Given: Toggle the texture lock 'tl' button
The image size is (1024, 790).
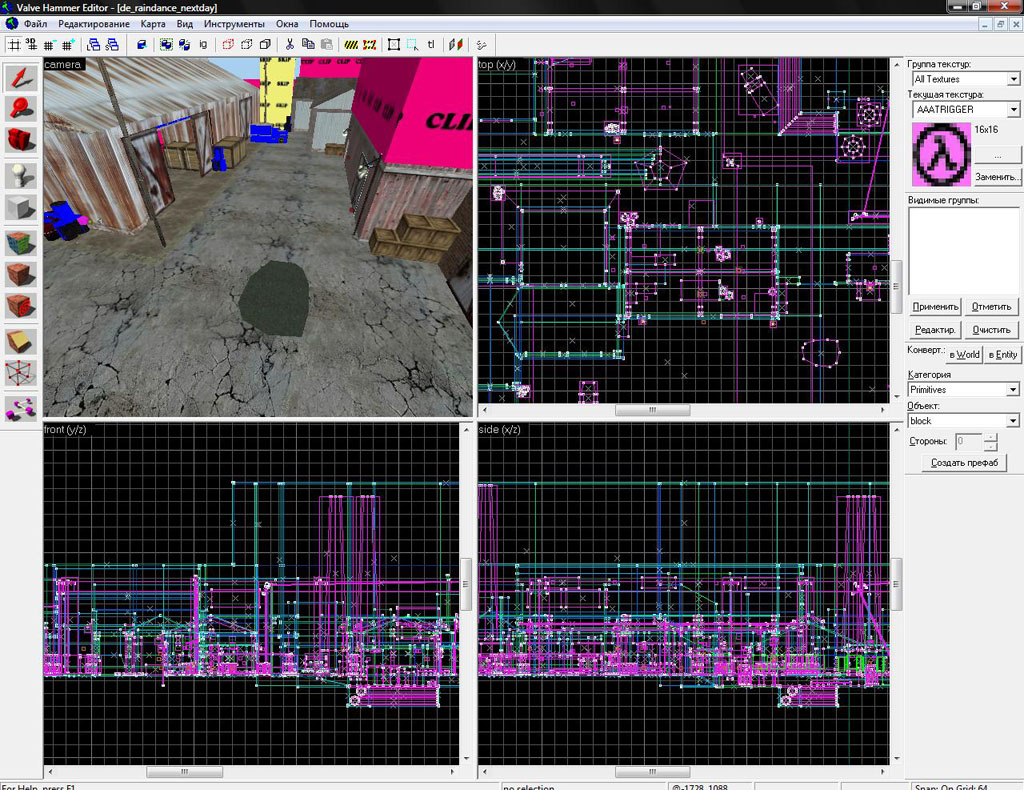Looking at the screenshot, I should (430, 44).
